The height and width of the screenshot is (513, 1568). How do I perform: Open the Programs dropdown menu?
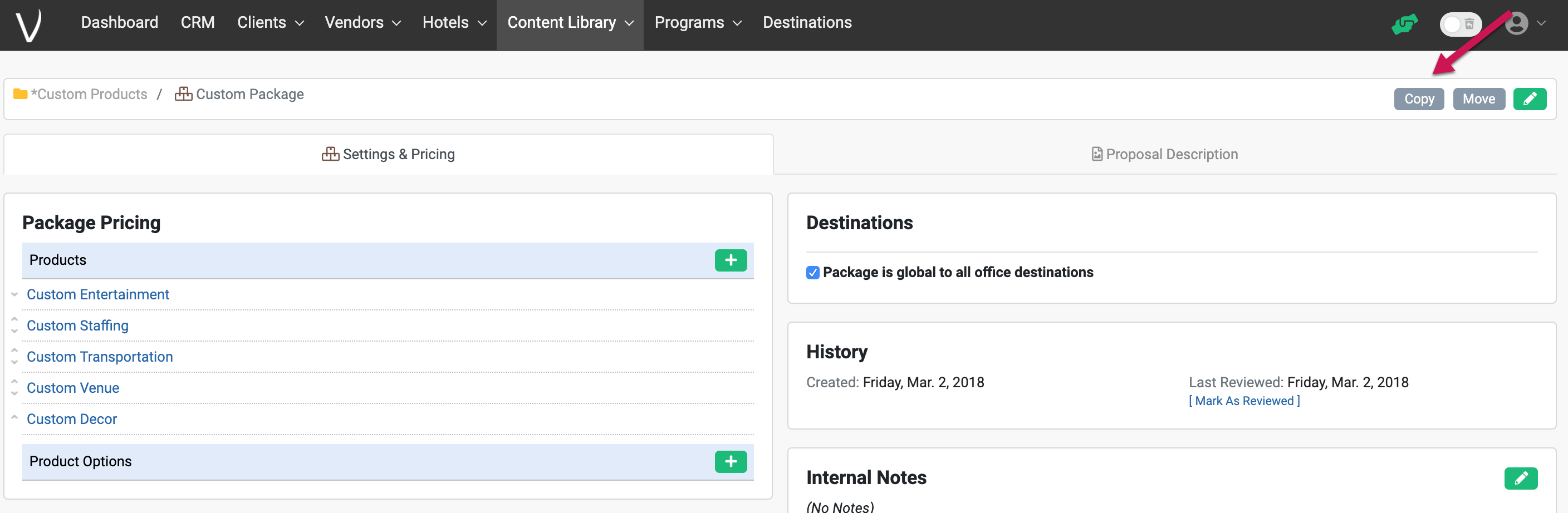(698, 22)
